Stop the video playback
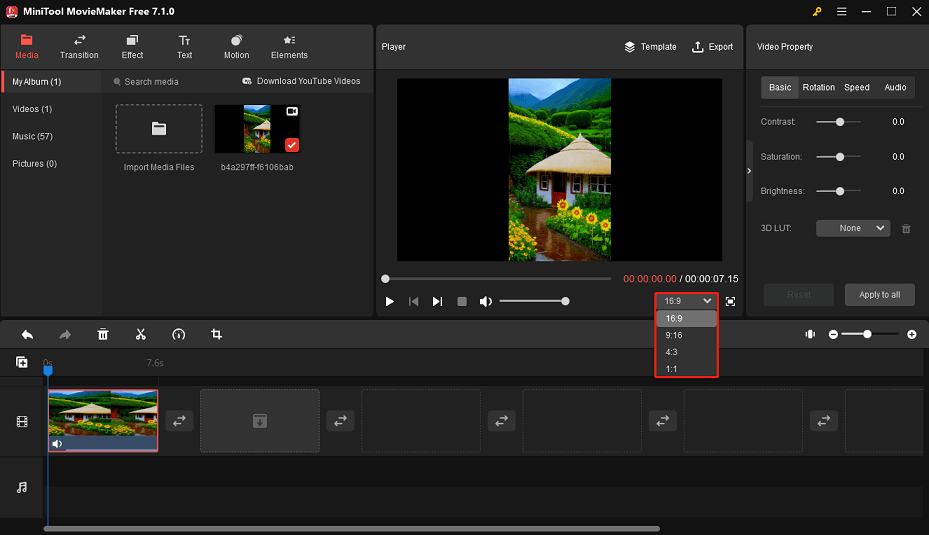Screen dimensions: 929x535 (462, 302)
